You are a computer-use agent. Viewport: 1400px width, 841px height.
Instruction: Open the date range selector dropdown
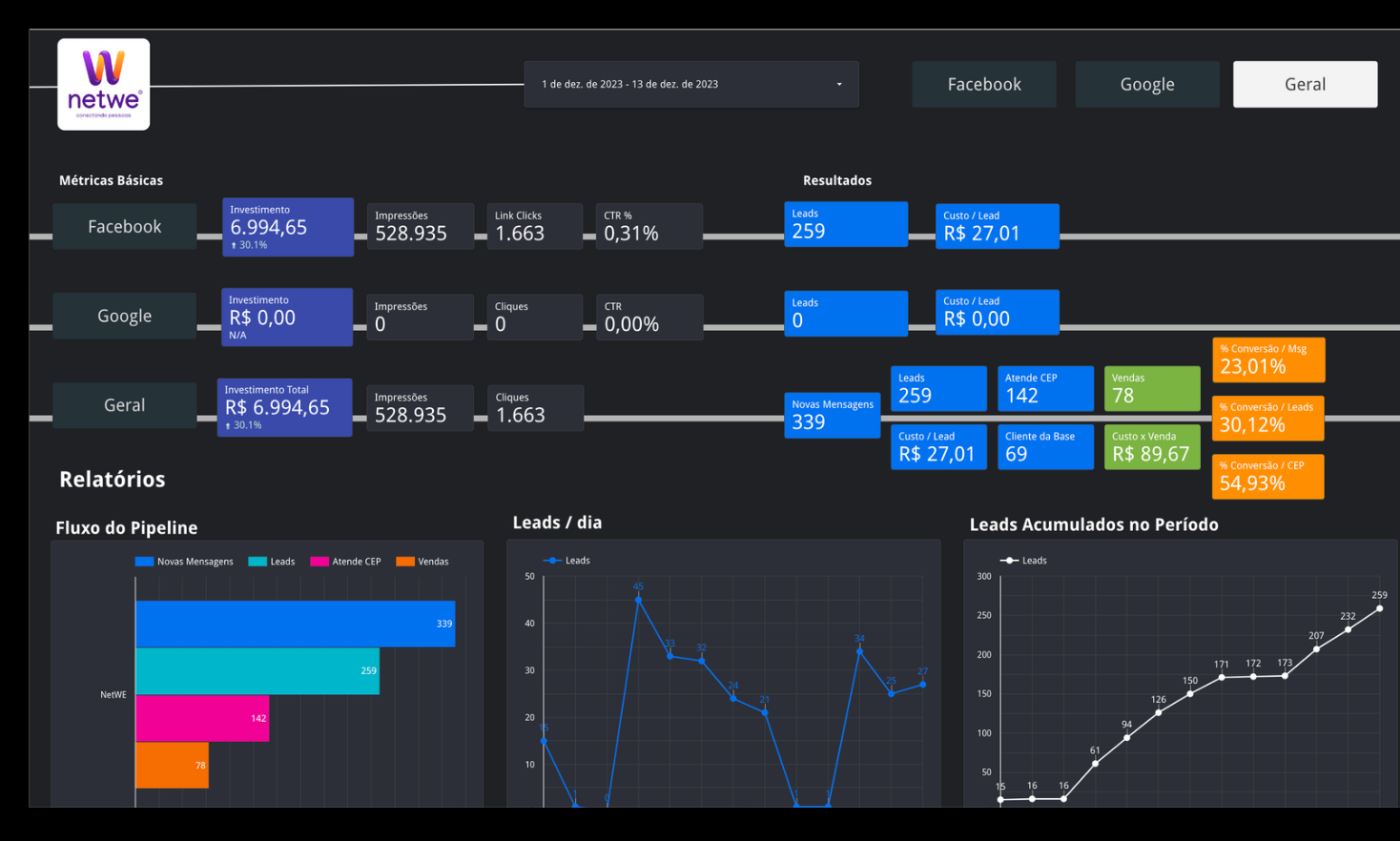pyautogui.click(x=690, y=84)
